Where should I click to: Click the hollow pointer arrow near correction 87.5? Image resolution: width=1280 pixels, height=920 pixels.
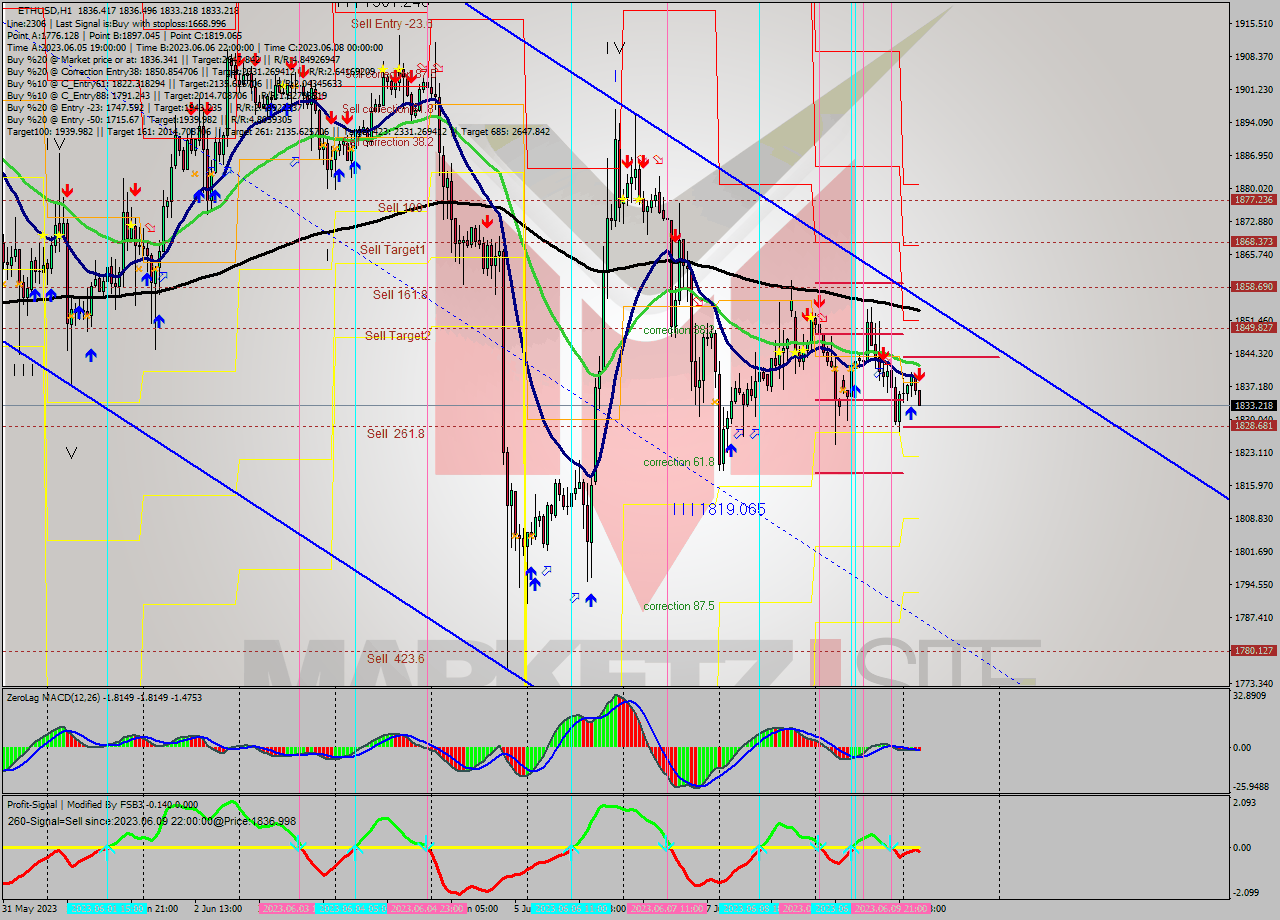click(575, 597)
